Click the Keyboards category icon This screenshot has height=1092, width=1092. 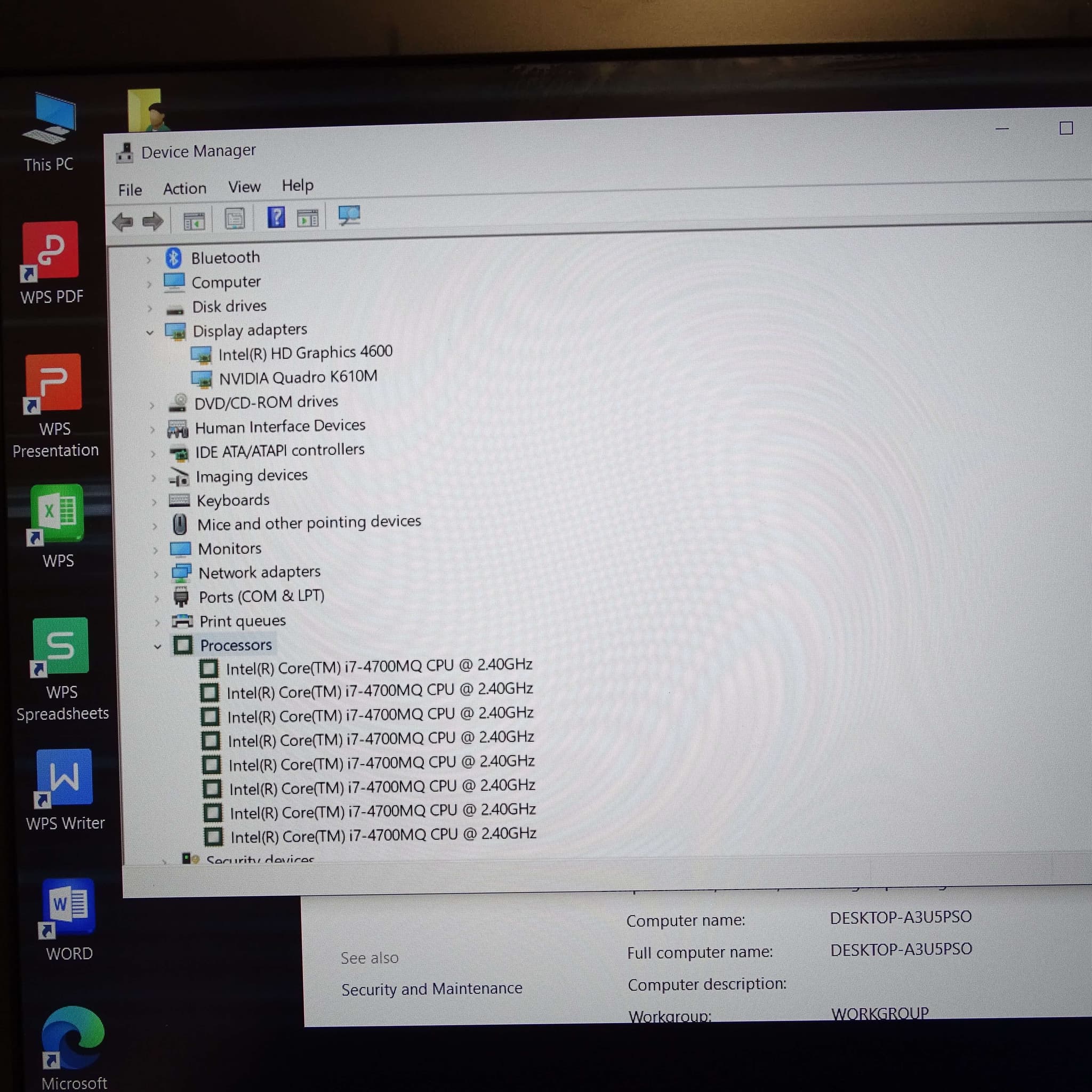click(180, 501)
